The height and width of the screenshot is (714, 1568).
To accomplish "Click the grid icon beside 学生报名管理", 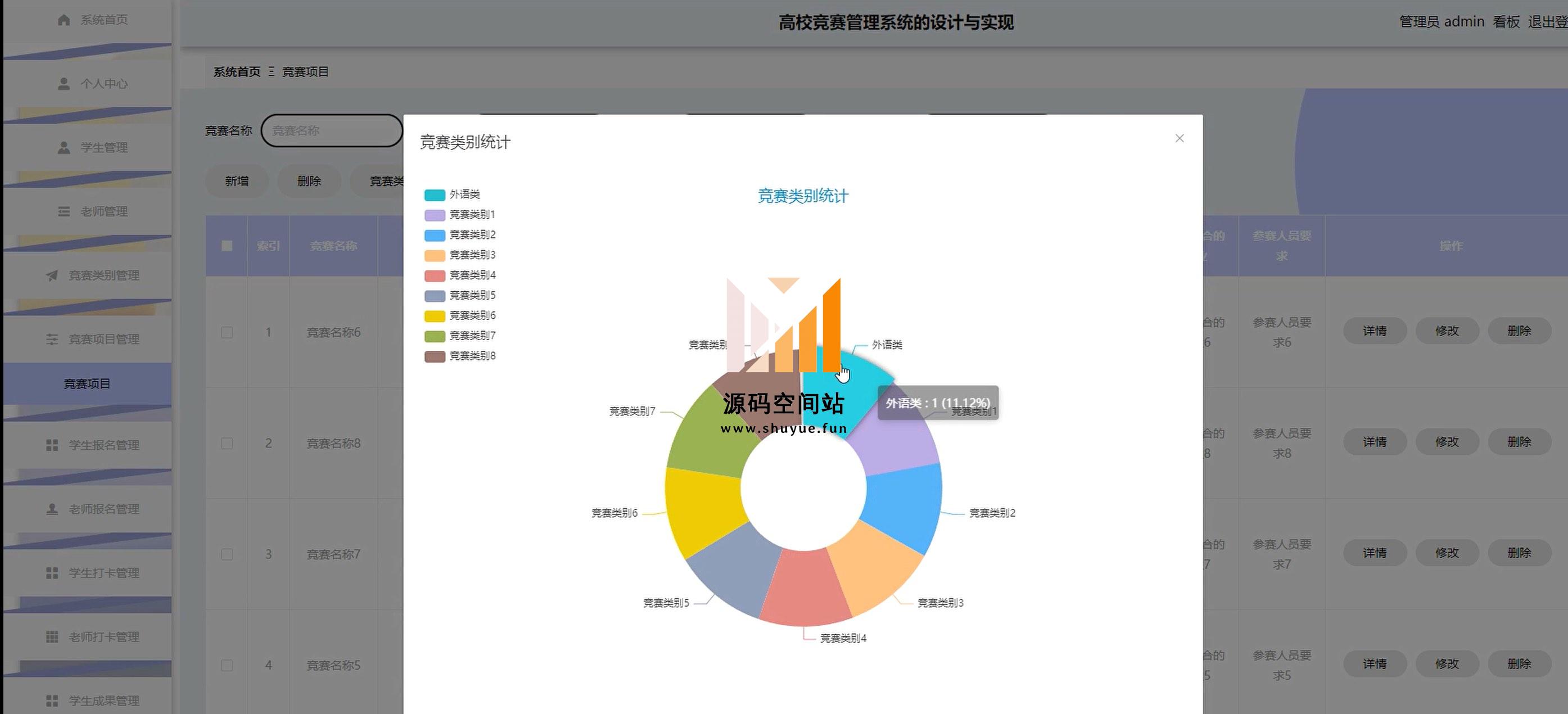I will pyautogui.click(x=52, y=445).
